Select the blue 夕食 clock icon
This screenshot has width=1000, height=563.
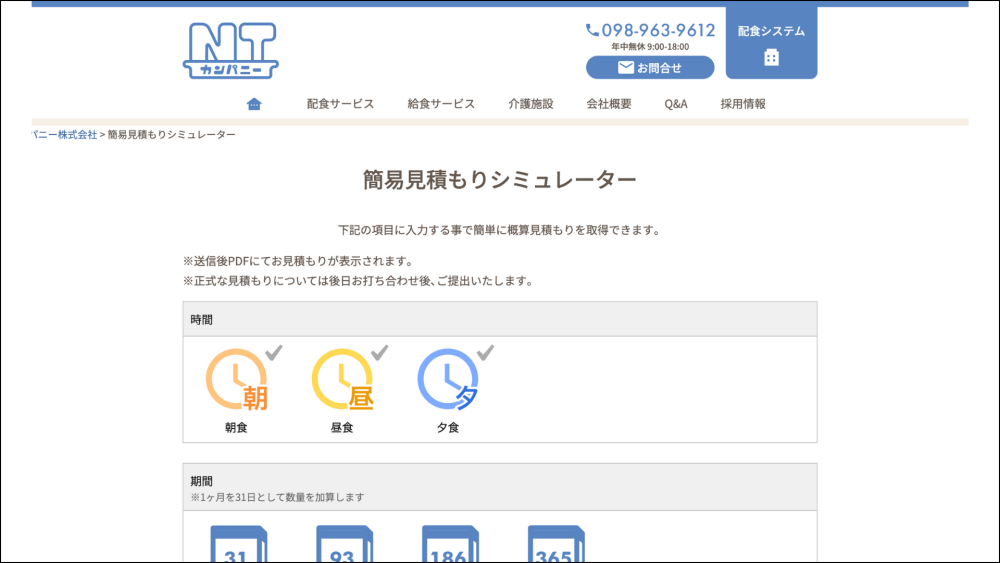tap(448, 380)
